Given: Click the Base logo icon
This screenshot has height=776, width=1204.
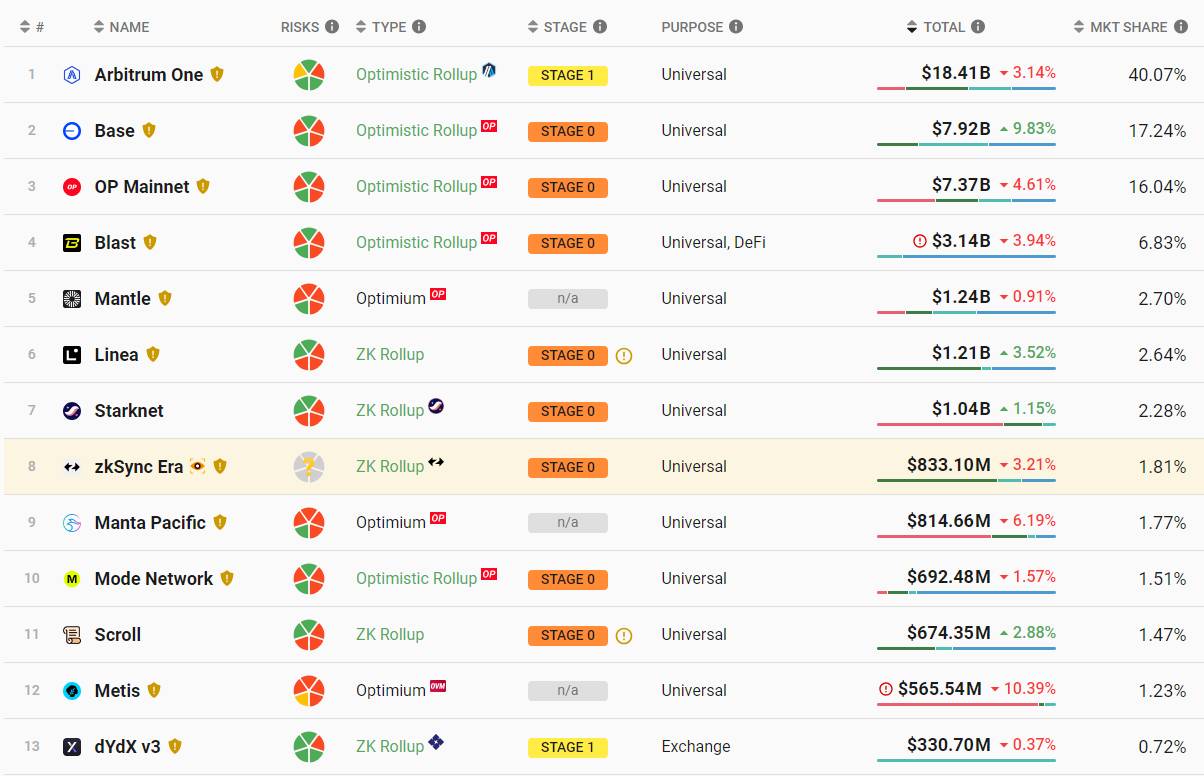Looking at the screenshot, I should pyautogui.click(x=72, y=131).
